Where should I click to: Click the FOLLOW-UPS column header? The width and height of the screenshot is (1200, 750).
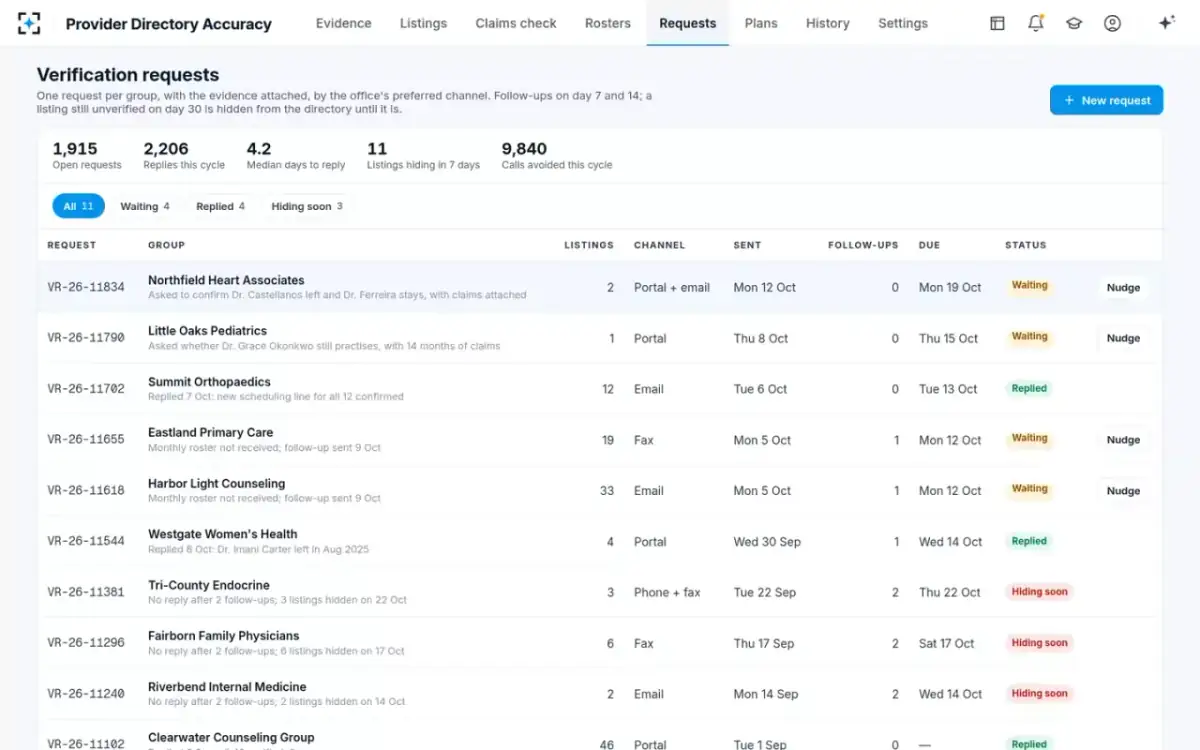863,245
